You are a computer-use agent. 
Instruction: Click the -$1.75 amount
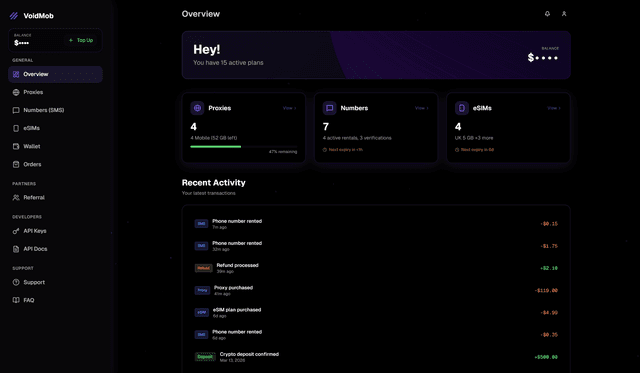tap(549, 246)
